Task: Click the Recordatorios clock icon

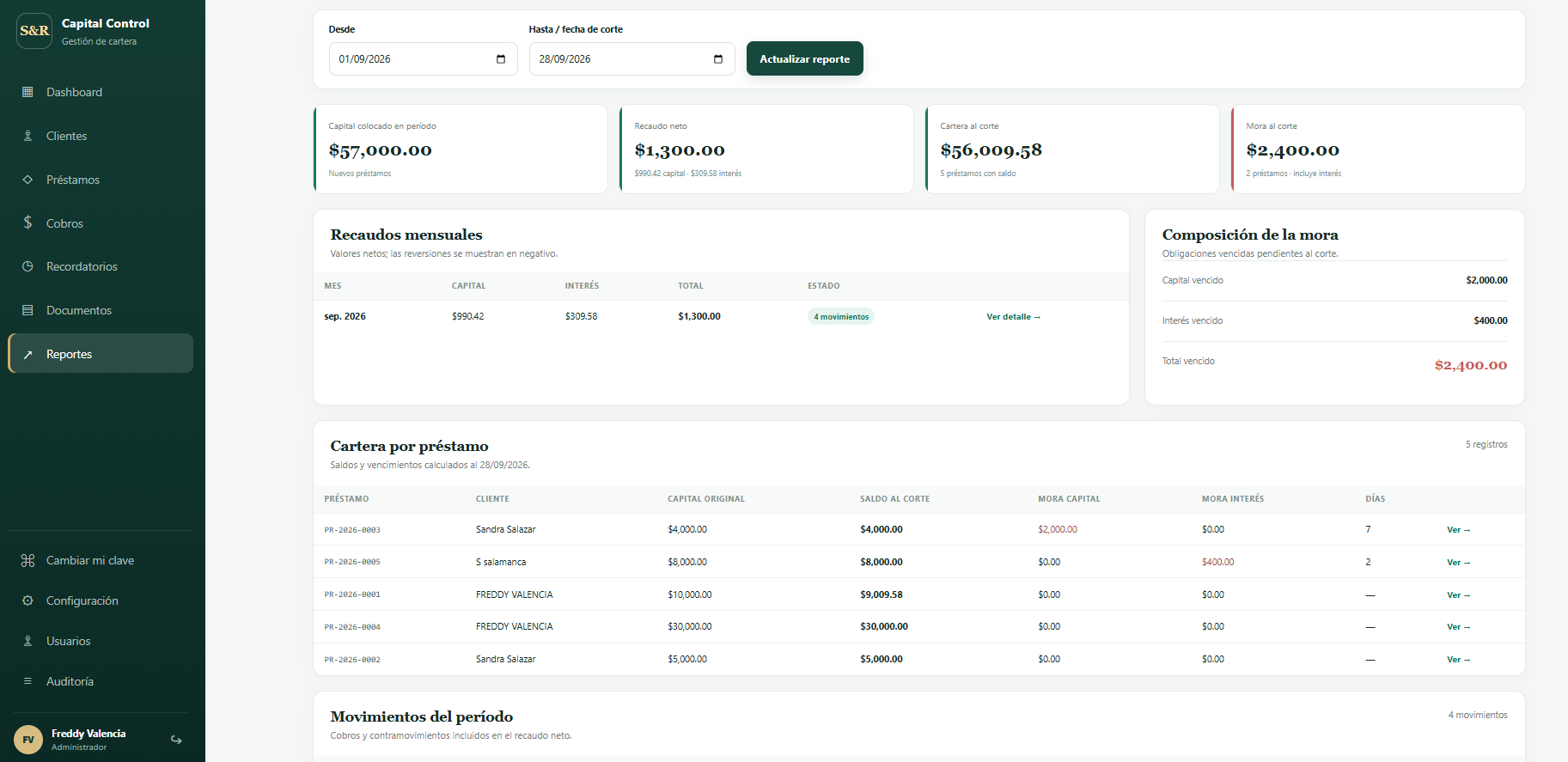Action: tap(27, 266)
